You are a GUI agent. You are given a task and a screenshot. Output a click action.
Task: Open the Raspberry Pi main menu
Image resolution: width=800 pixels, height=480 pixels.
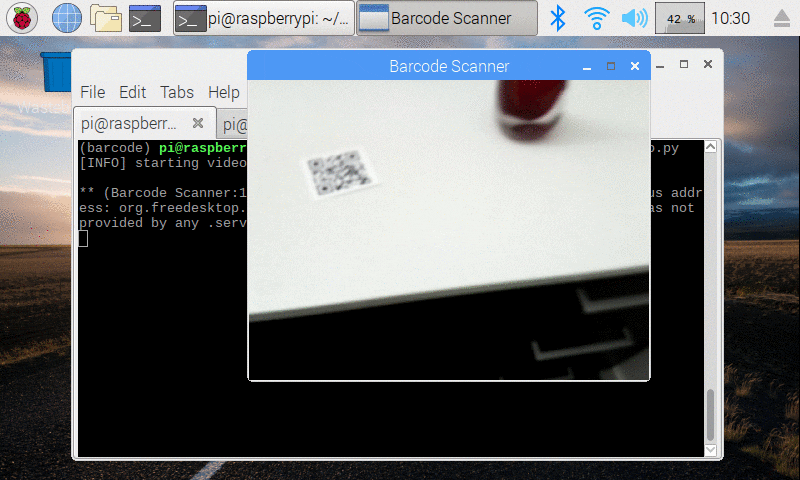point(22,18)
